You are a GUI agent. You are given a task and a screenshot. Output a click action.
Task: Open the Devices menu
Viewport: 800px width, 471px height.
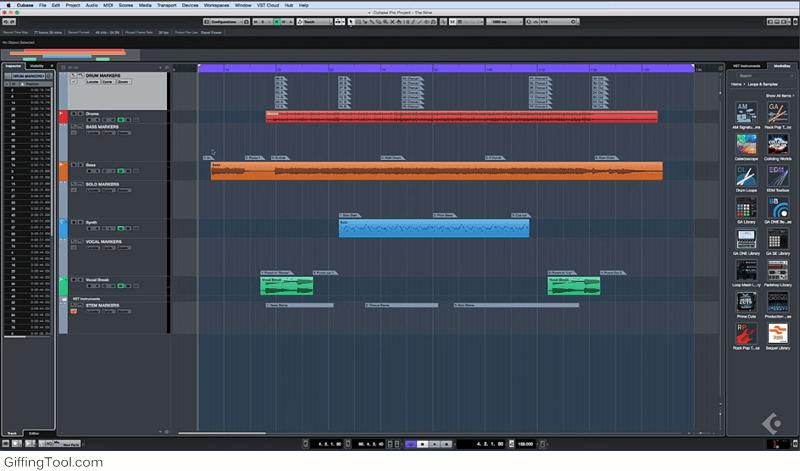click(190, 5)
